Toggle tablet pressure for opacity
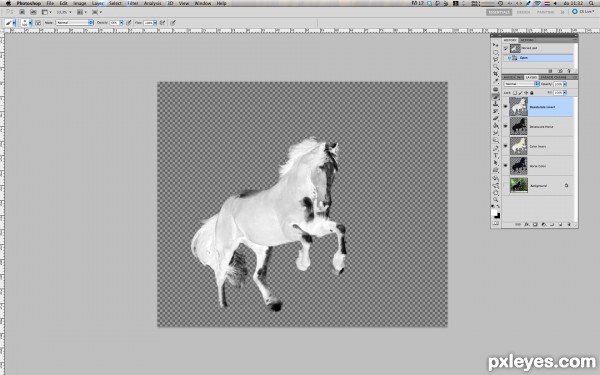 pyautogui.click(x=129, y=23)
